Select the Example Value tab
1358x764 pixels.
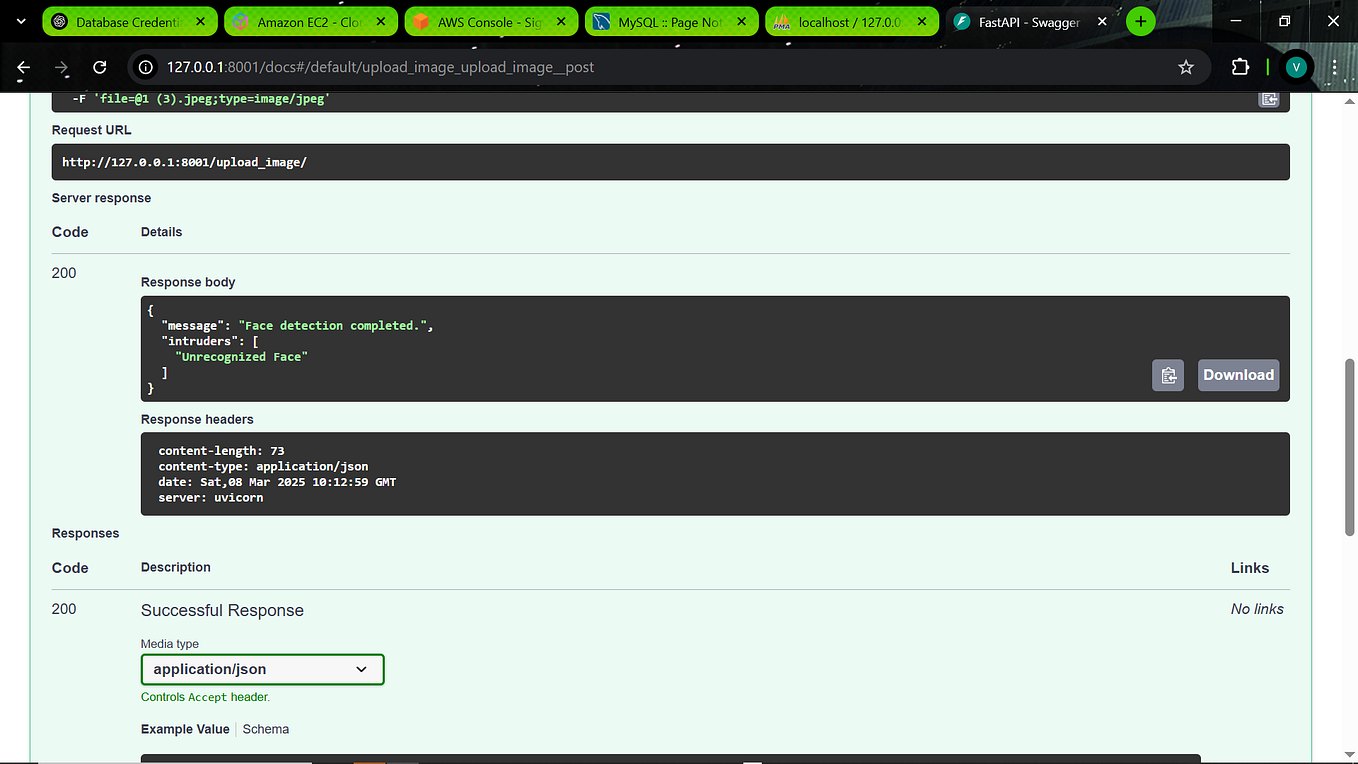[x=185, y=729]
